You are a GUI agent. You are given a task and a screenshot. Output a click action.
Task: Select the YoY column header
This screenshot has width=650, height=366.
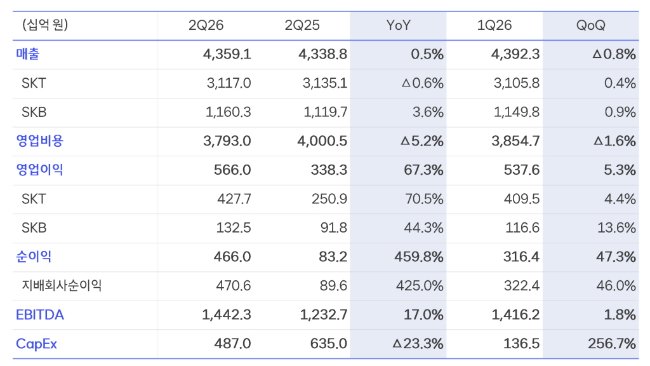tap(398, 26)
